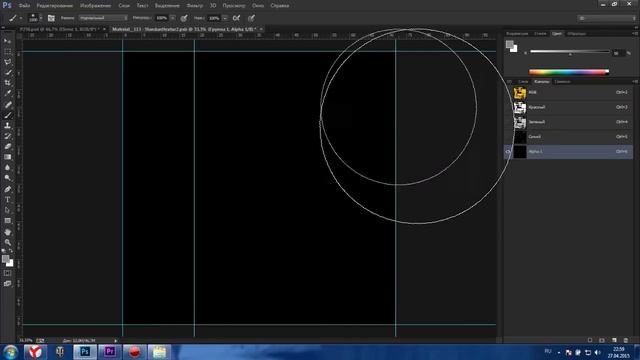The image size is (640, 360).
Task: Select the Dodge tool
Action: 7,178
